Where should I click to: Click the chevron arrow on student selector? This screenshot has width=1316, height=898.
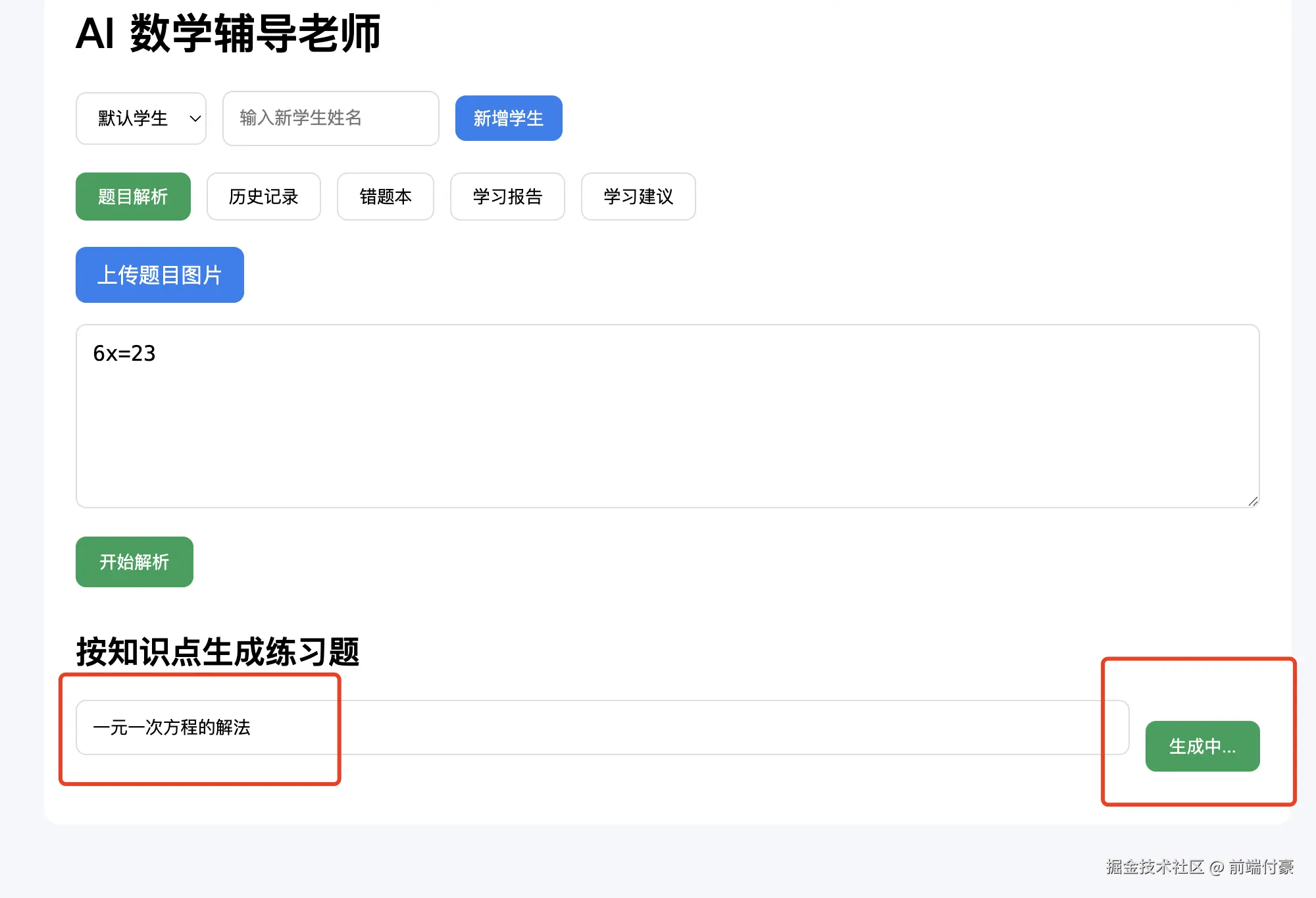pos(195,119)
